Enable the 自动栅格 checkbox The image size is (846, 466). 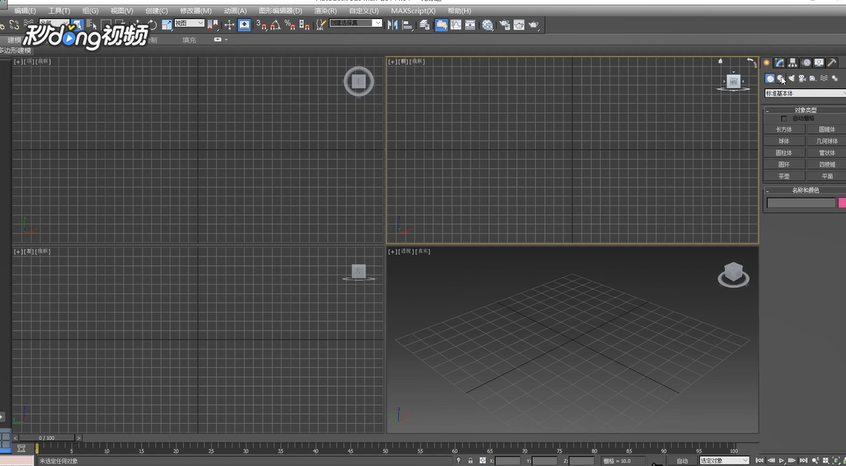784,119
